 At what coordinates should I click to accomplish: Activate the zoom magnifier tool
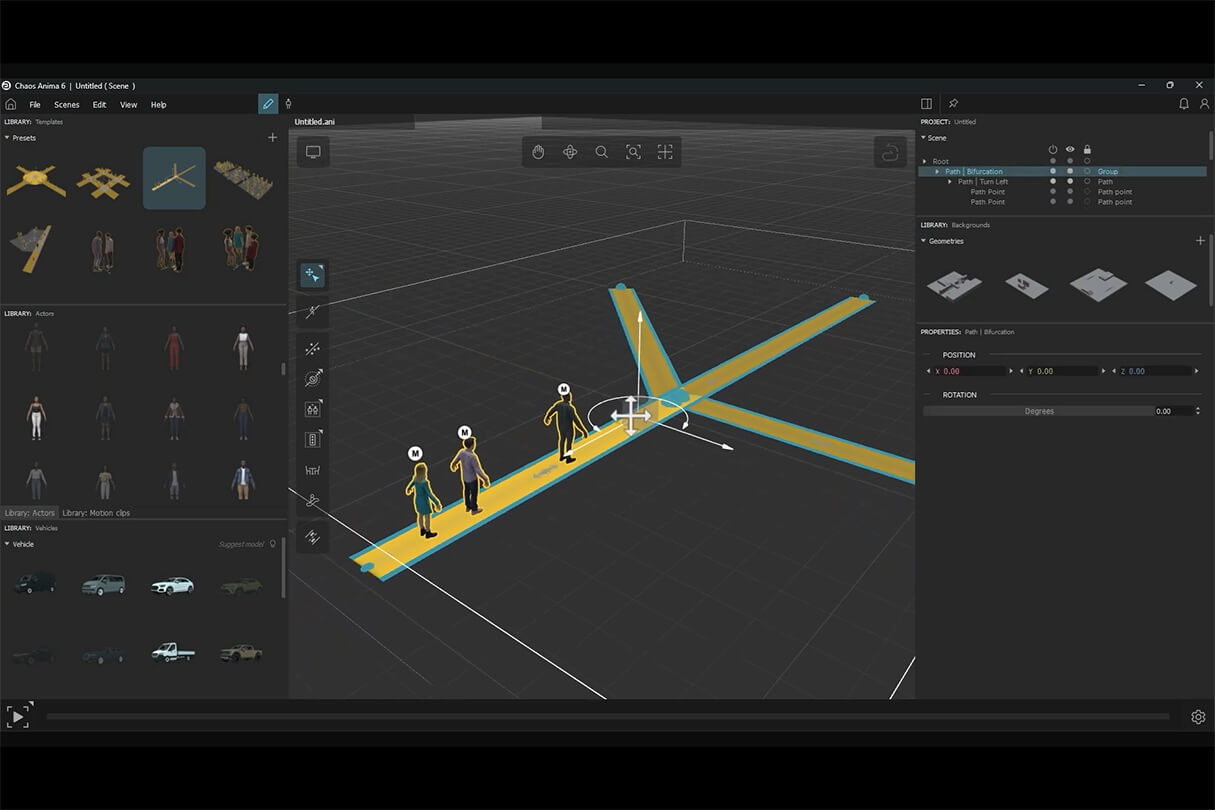click(x=601, y=152)
